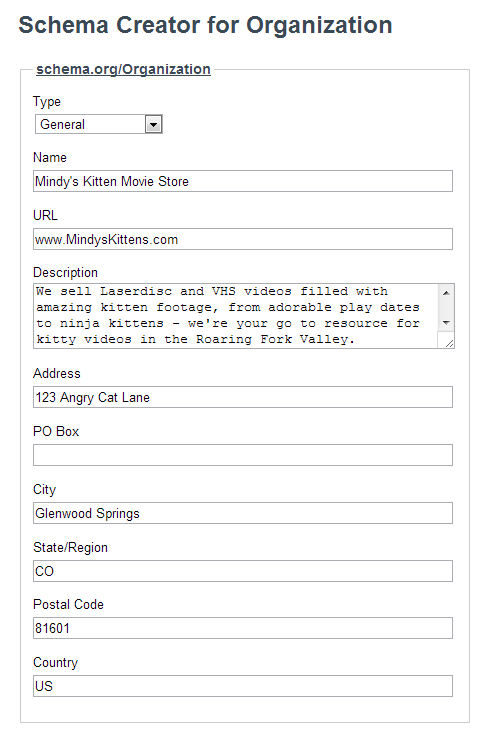
Task: Click the Postal Code field with 81601
Action: pos(243,628)
